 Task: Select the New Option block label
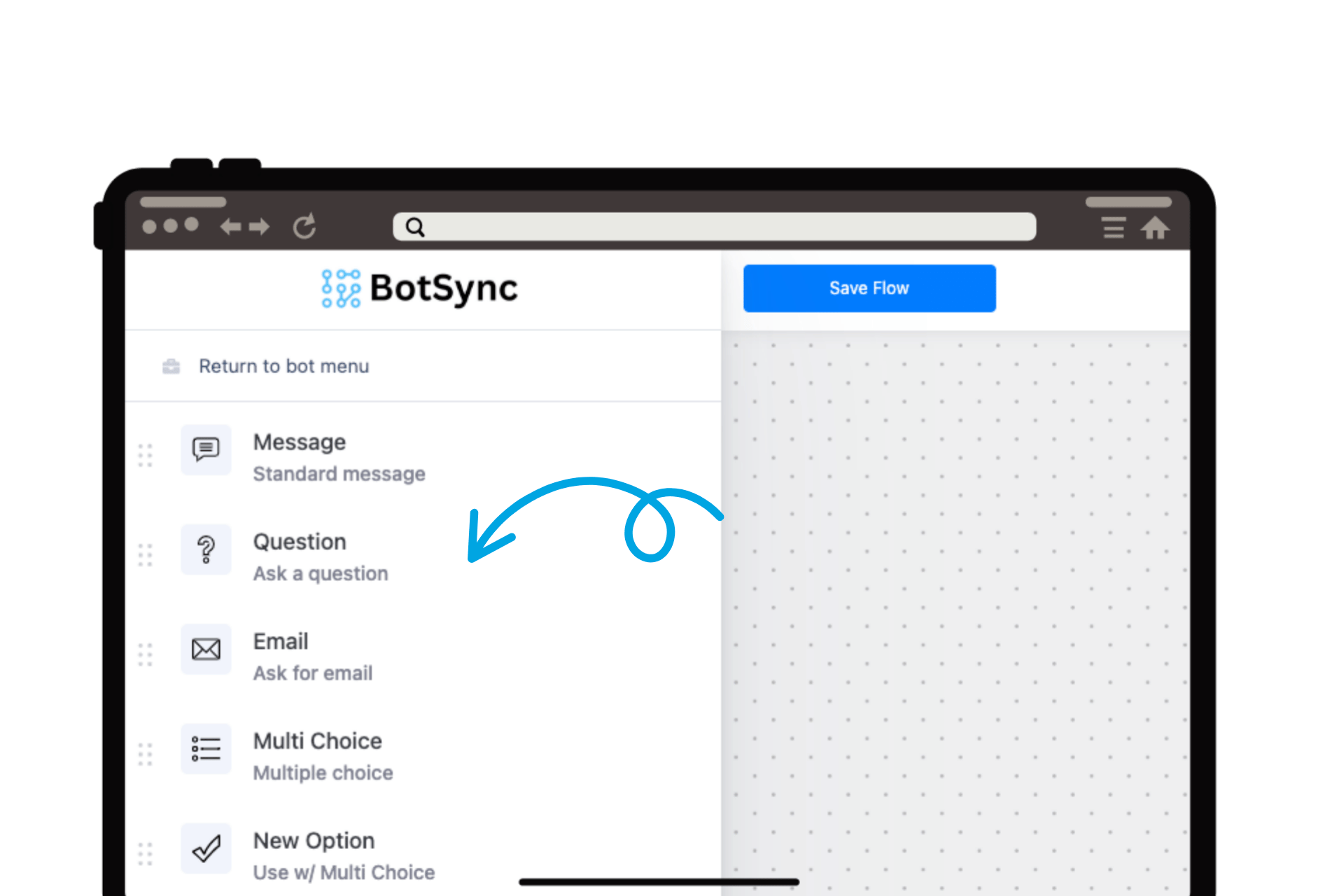(314, 840)
